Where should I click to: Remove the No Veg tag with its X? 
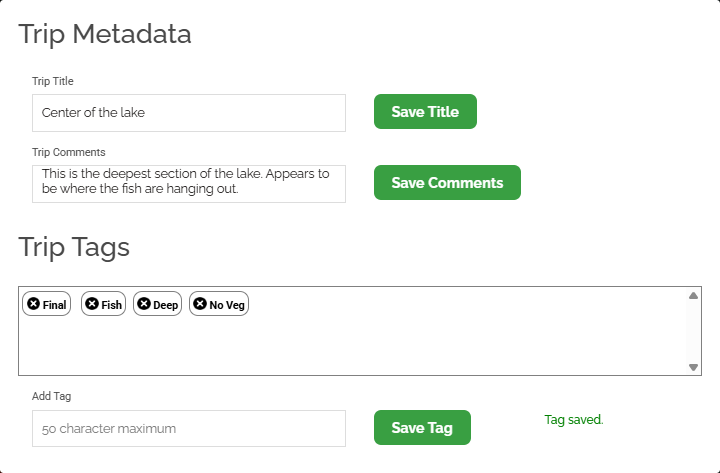(x=200, y=304)
